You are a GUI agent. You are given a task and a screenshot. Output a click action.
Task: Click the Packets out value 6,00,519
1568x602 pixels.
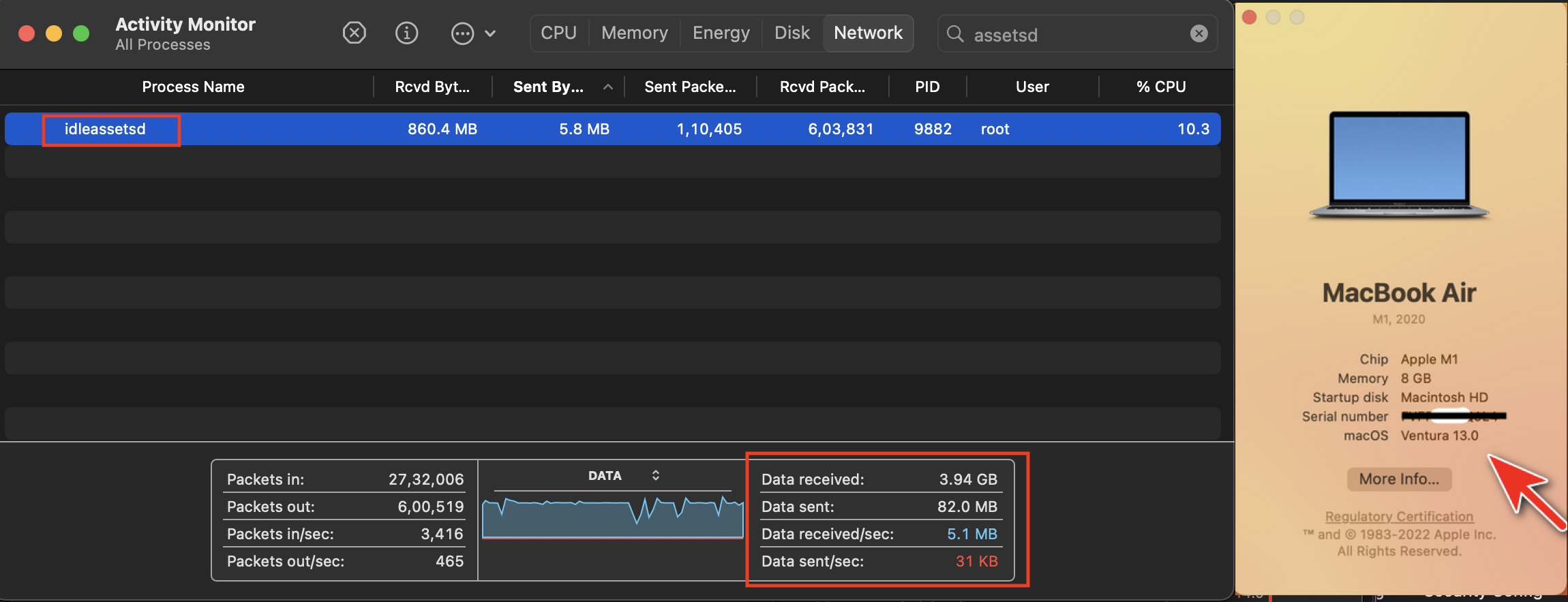(x=431, y=507)
